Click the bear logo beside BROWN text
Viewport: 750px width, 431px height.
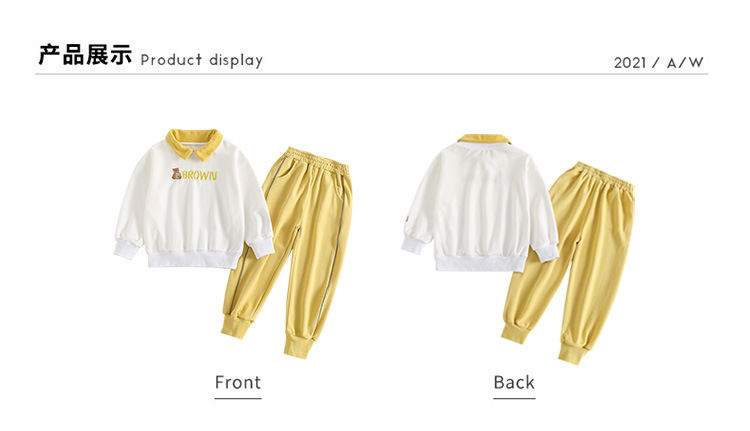(176, 174)
